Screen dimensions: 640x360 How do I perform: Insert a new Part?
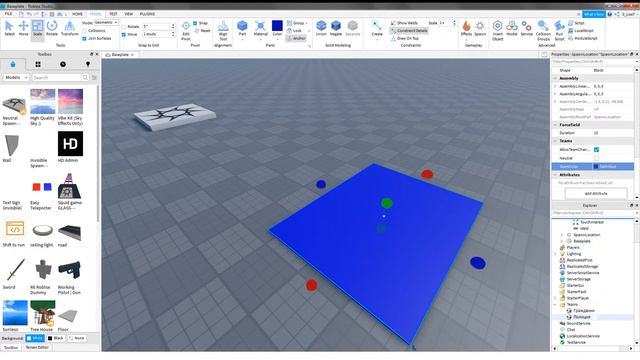(242, 29)
